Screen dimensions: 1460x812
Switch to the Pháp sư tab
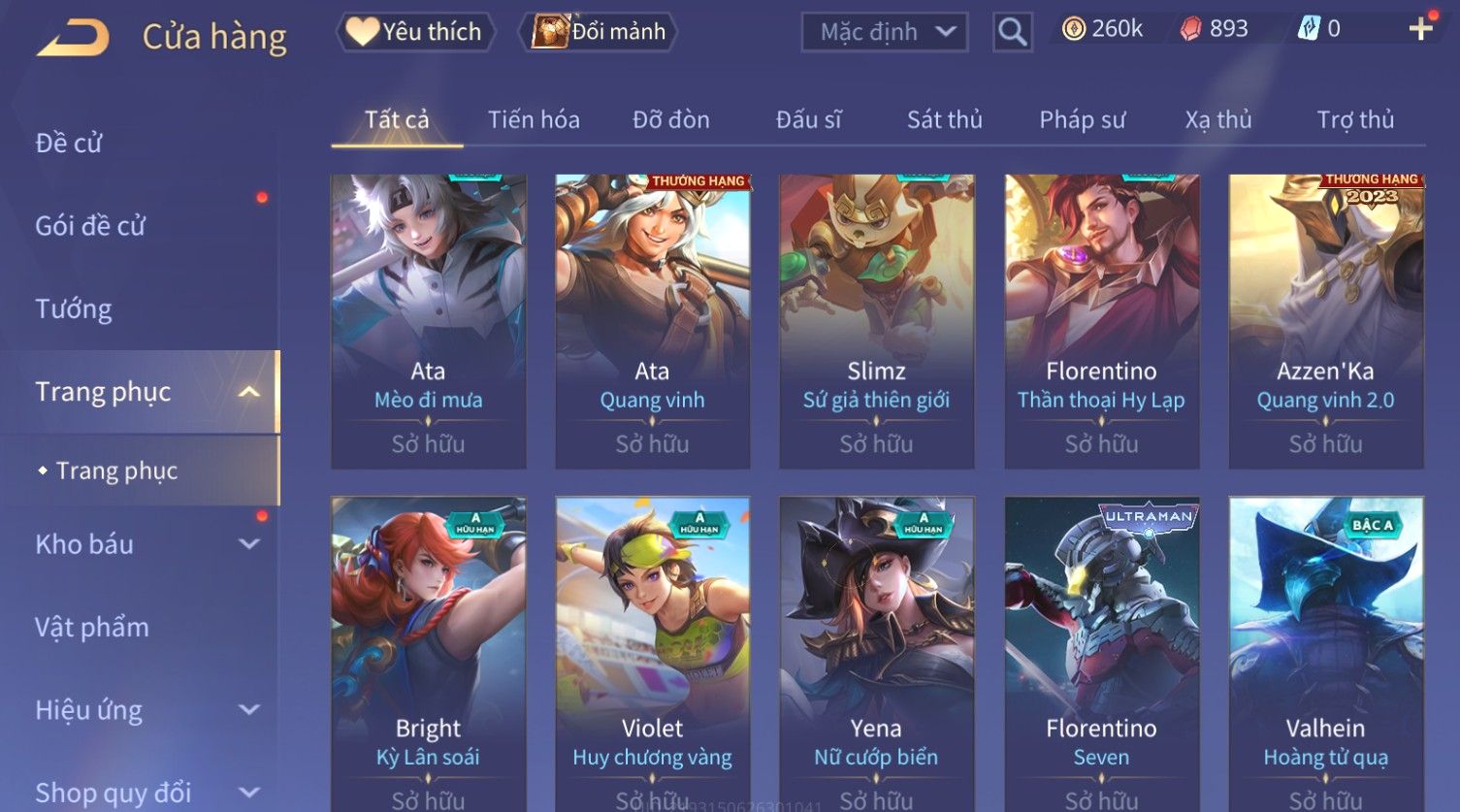[x=1082, y=119]
